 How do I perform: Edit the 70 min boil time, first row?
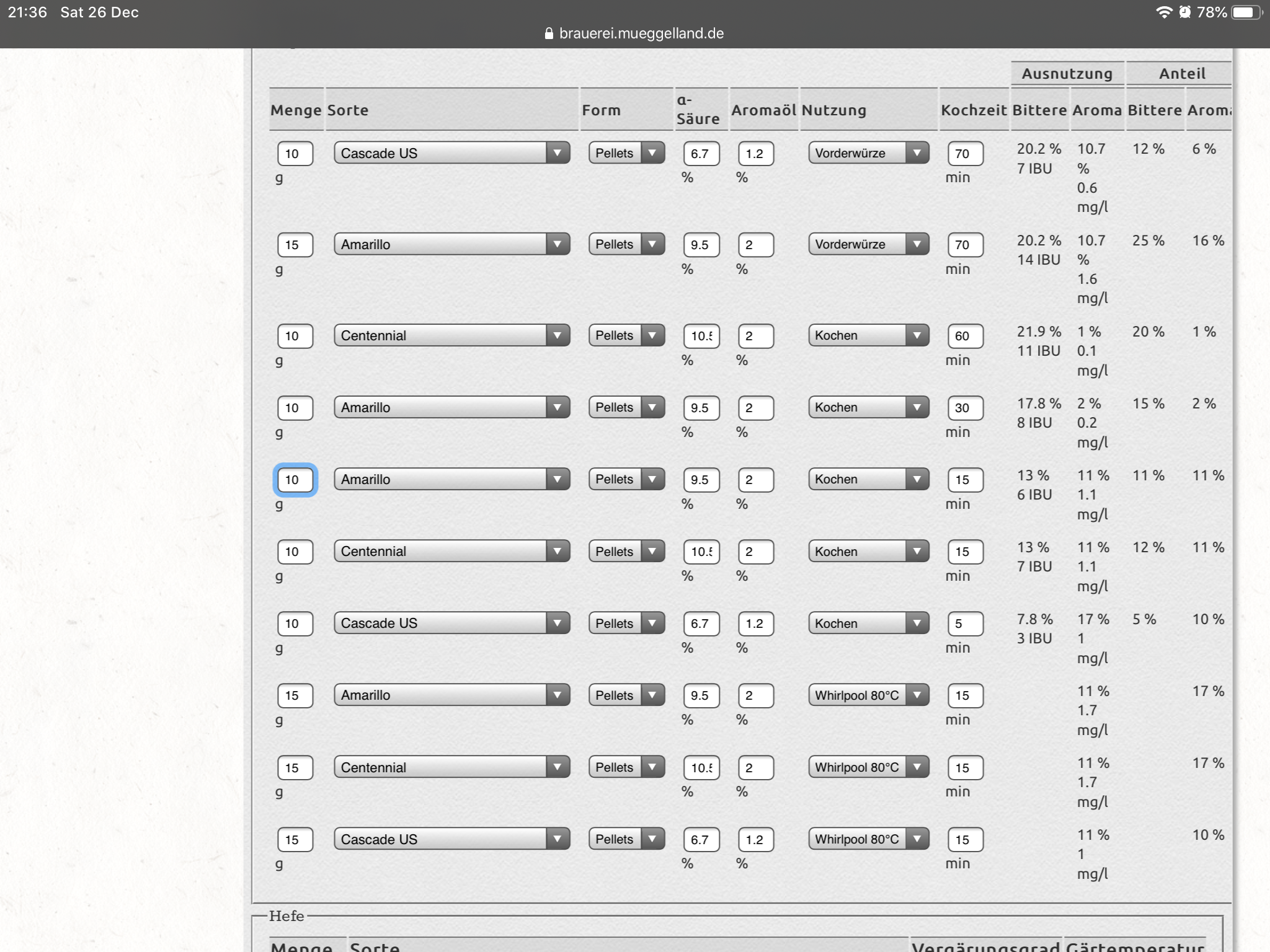[x=965, y=154]
